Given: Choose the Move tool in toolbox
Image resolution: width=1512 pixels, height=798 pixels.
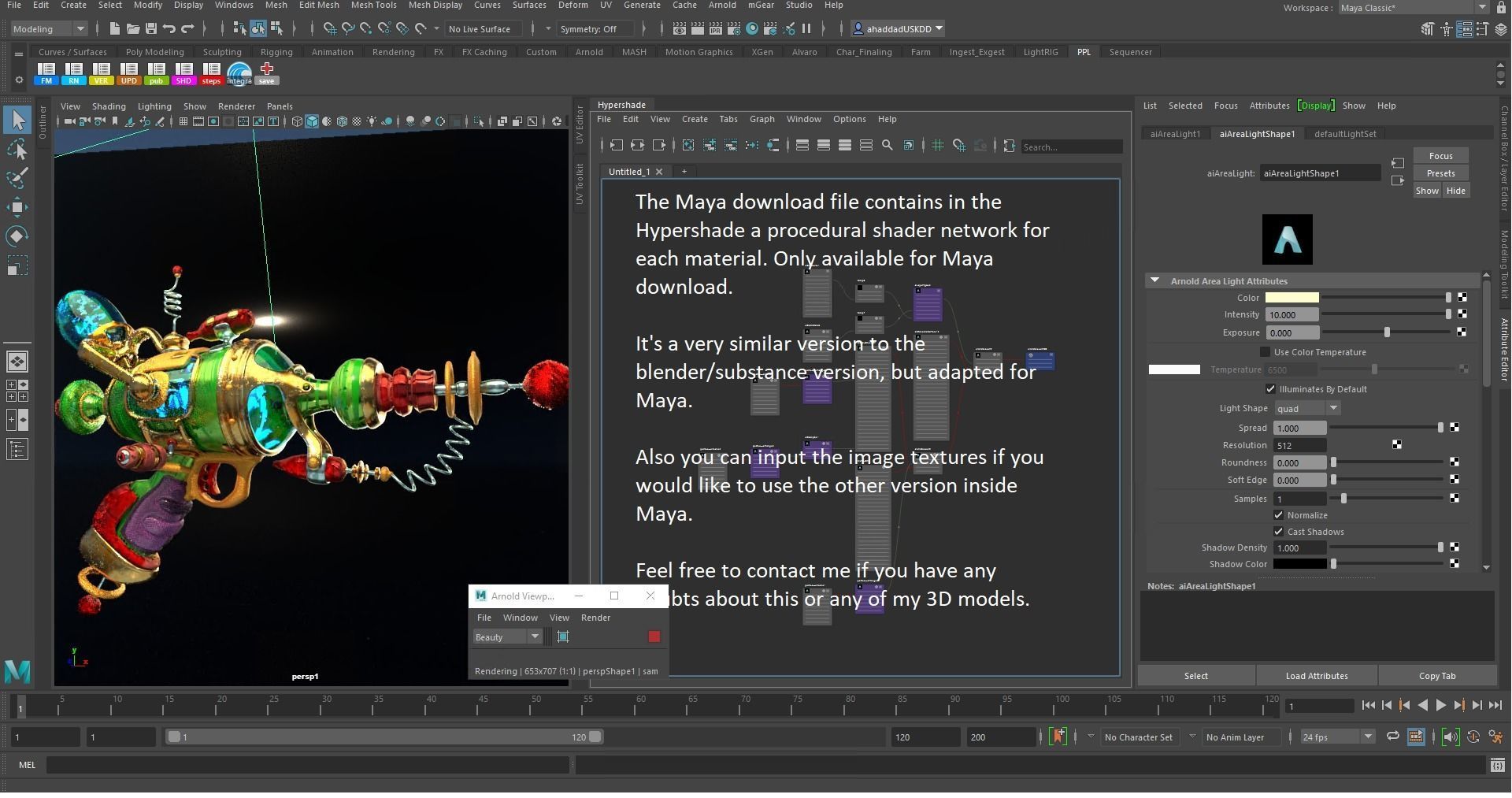Looking at the screenshot, I should [17, 208].
